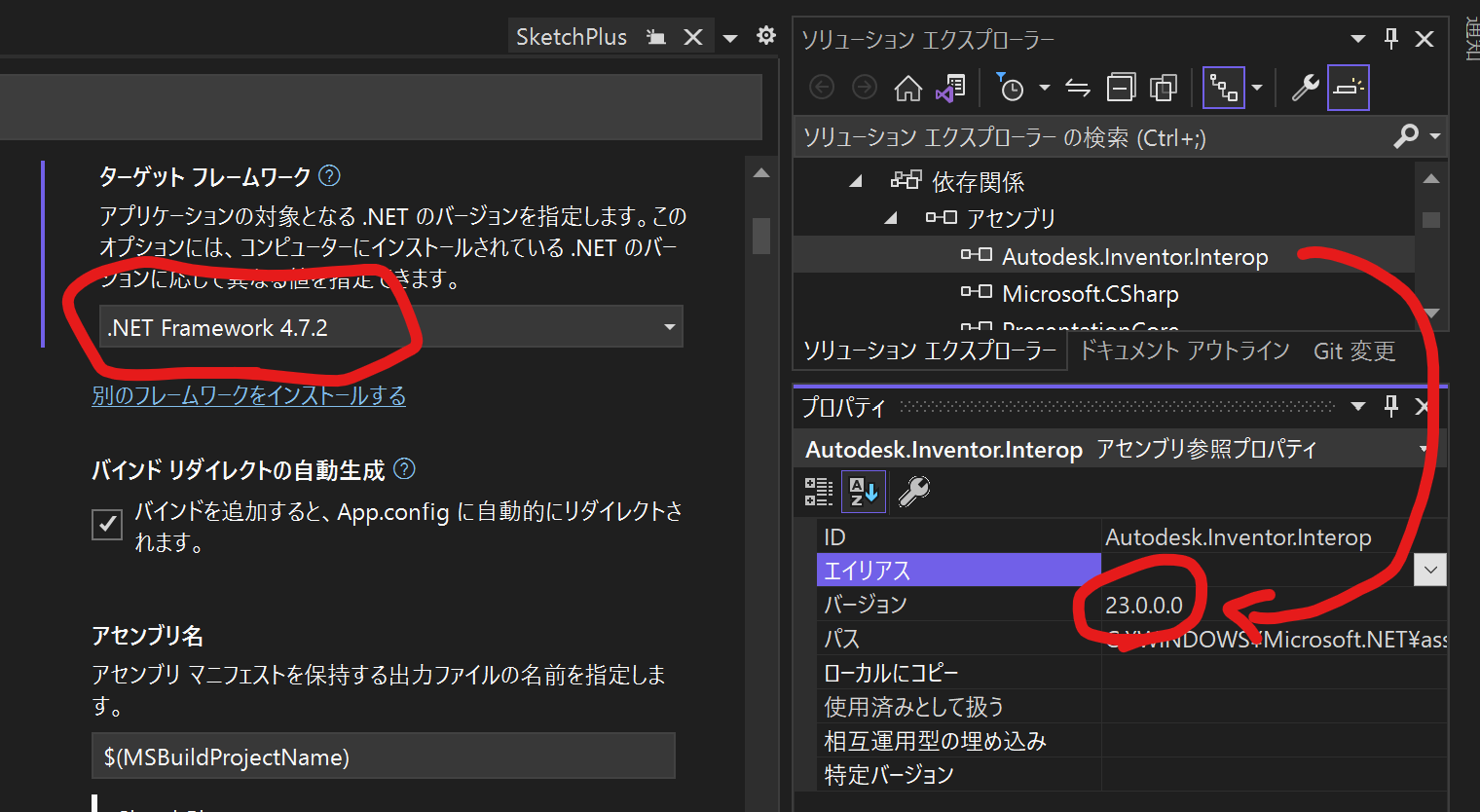Toggle alphabetical sorting in the Properties panel
This screenshot has height=812, width=1480.
pyautogui.click(x=863, y=491)
